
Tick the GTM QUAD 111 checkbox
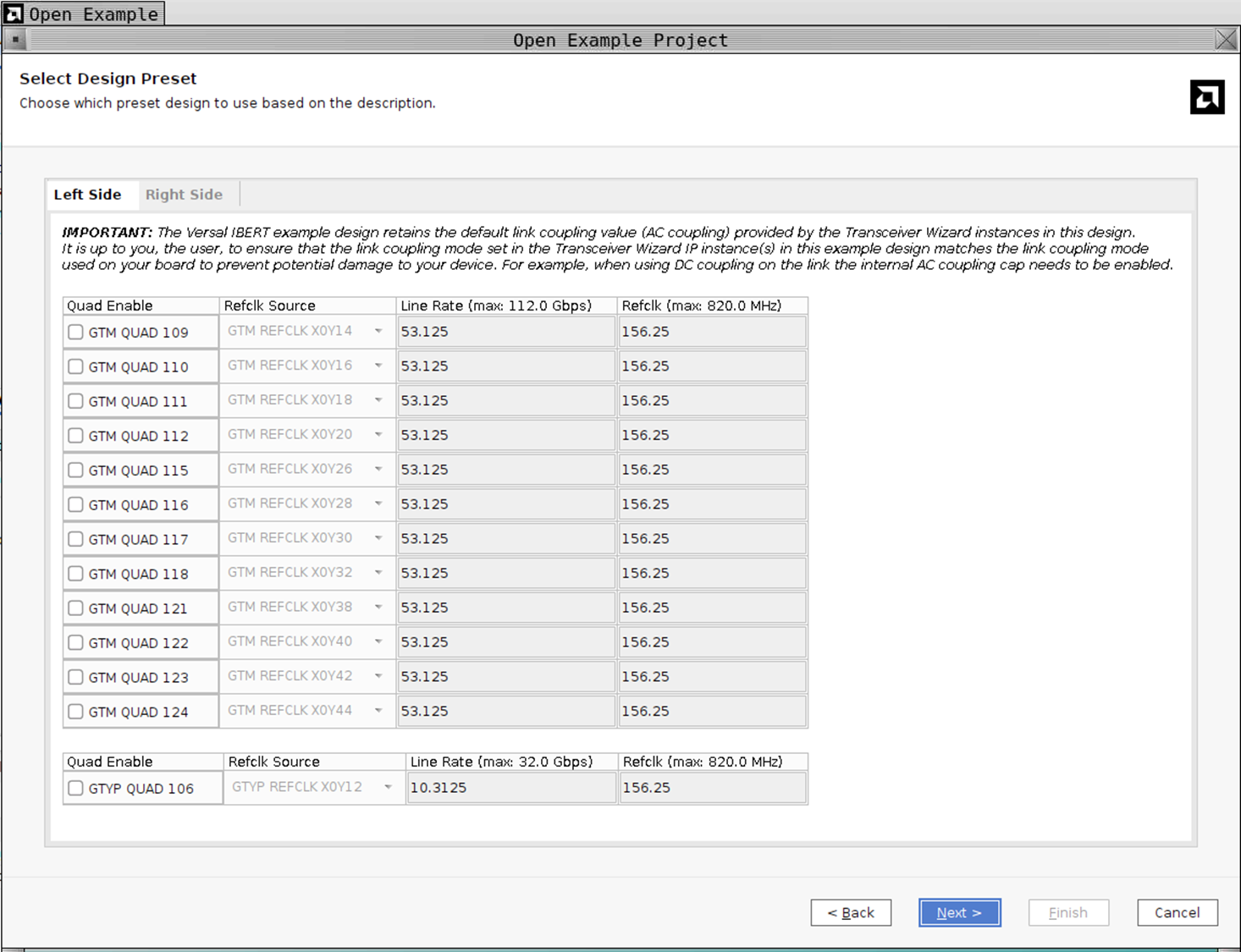[x=75, y=401]
